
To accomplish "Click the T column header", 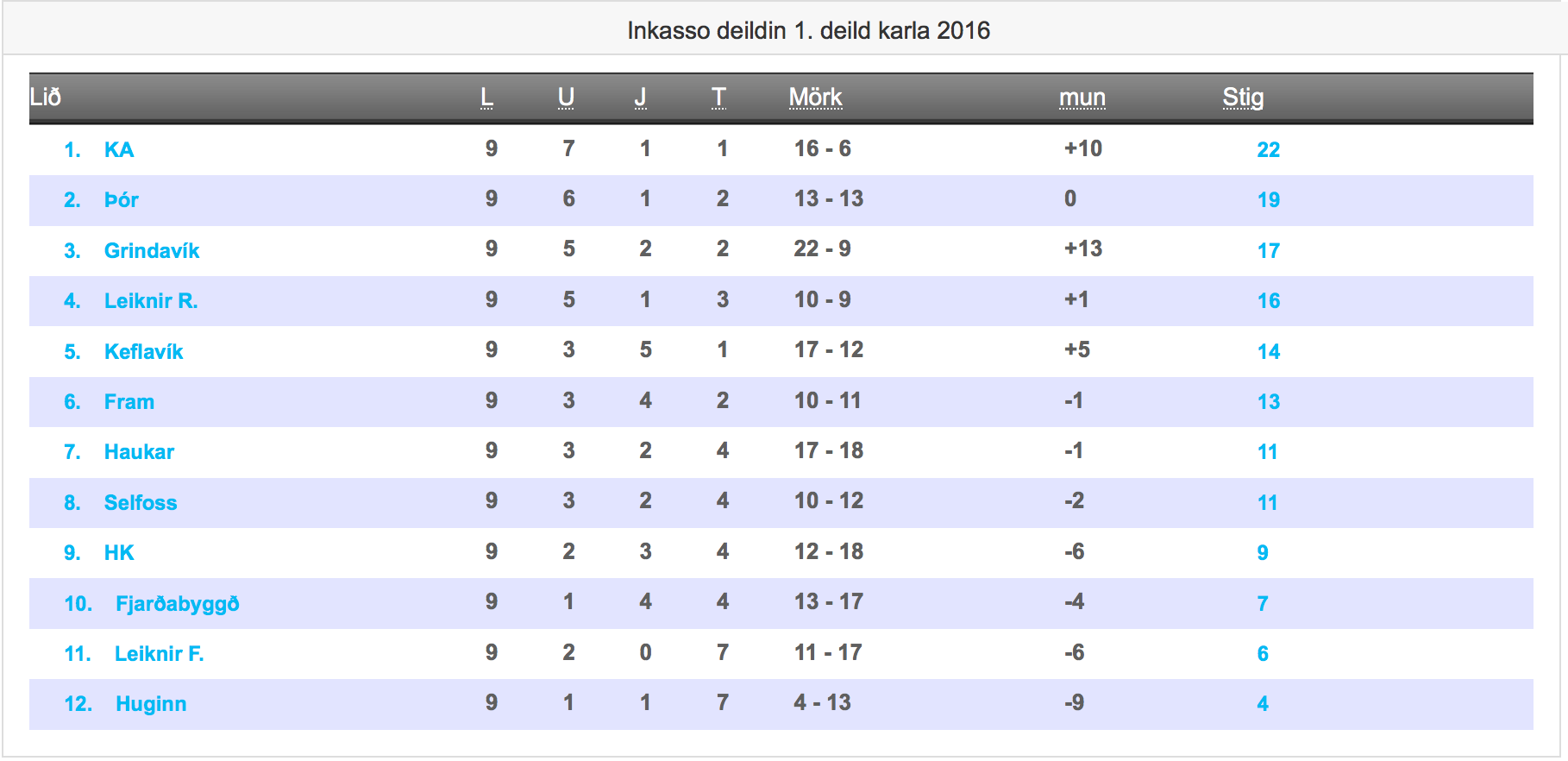I will tap(718, 97).
